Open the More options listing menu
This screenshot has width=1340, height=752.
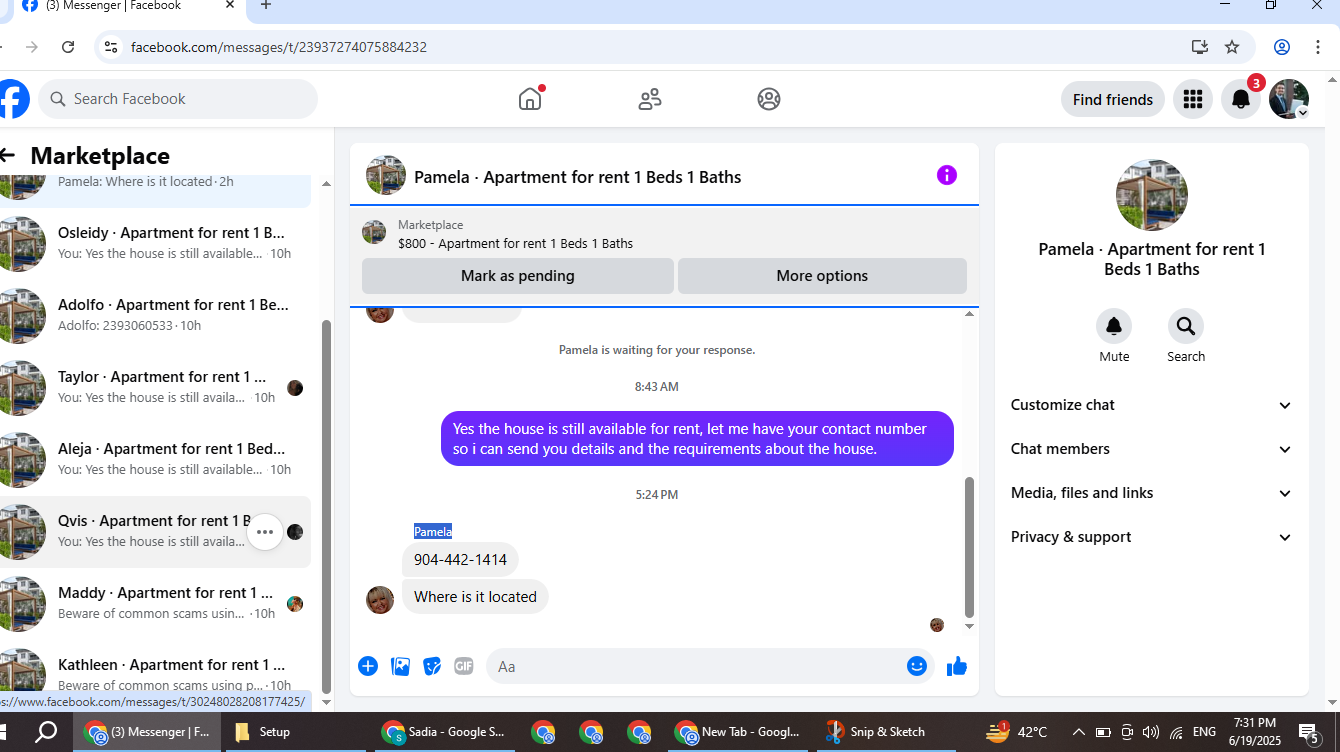[x=822, y=276]
